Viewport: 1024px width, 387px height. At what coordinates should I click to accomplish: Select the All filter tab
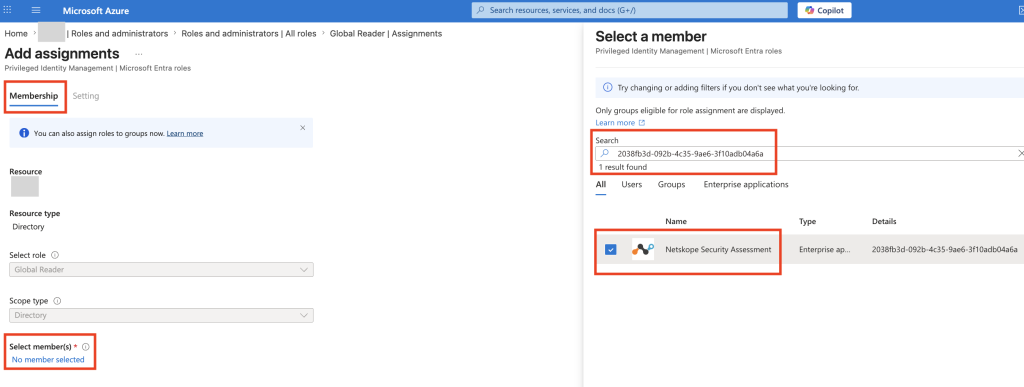pyautogui.click(x=601, y=185)
